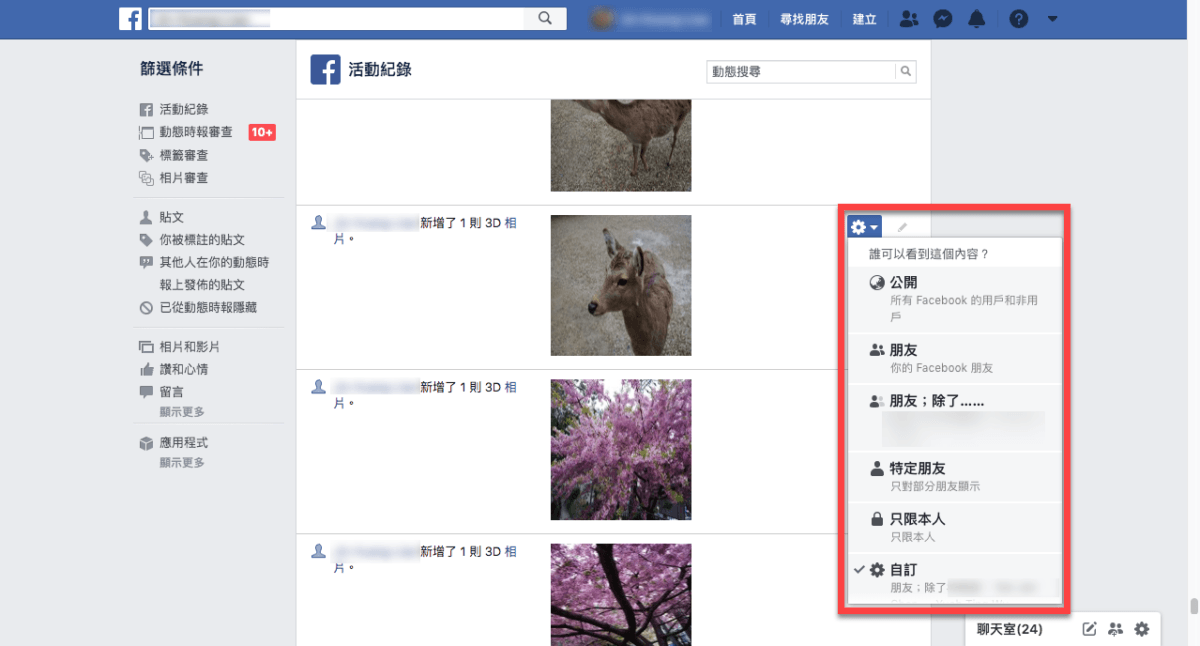Expand the account menu arrow in top bar
Viewport: 1200px width, 646px height.
(x=1052, y=19)
